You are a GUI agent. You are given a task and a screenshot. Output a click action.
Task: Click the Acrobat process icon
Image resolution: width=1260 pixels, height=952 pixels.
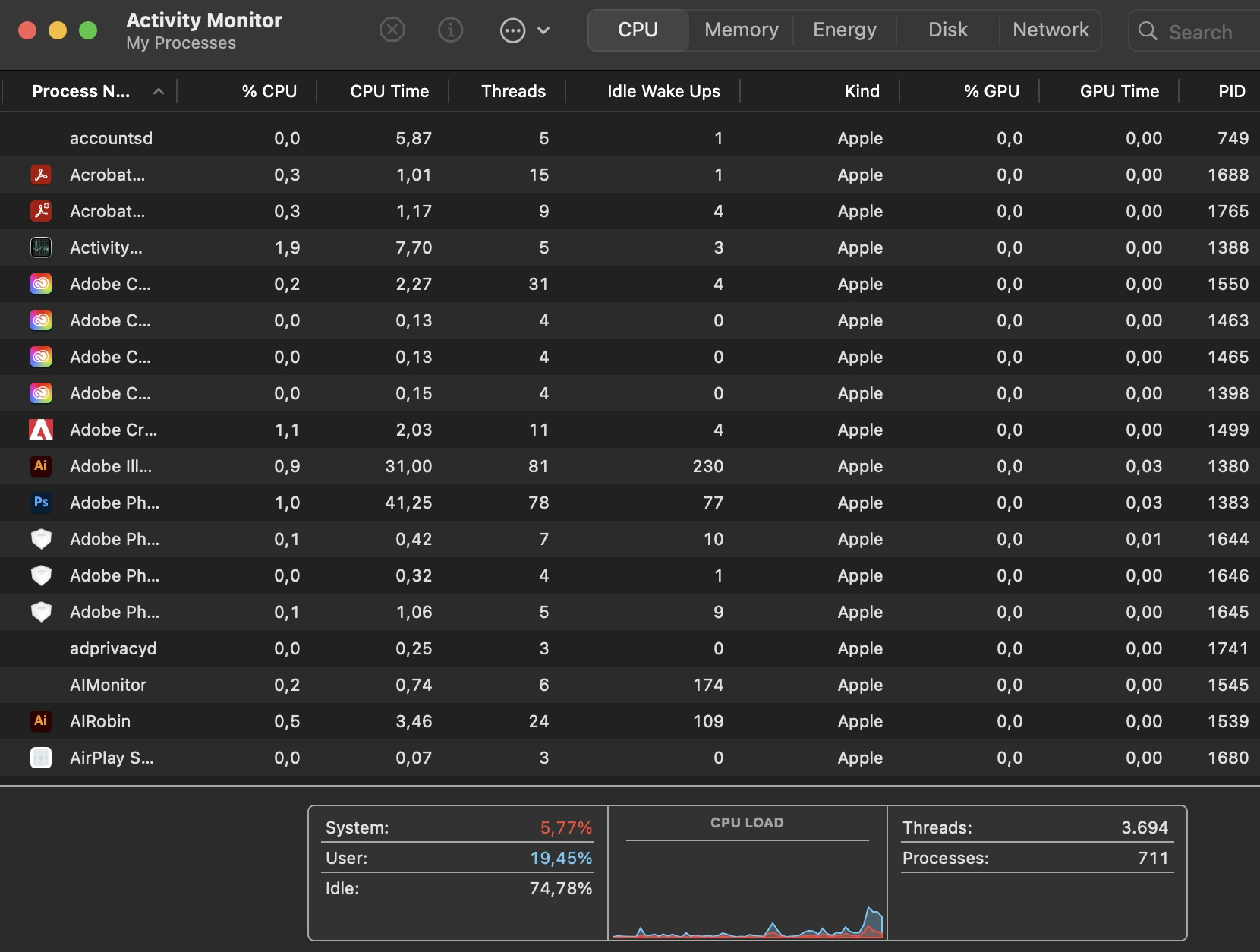tap(41, 175)
